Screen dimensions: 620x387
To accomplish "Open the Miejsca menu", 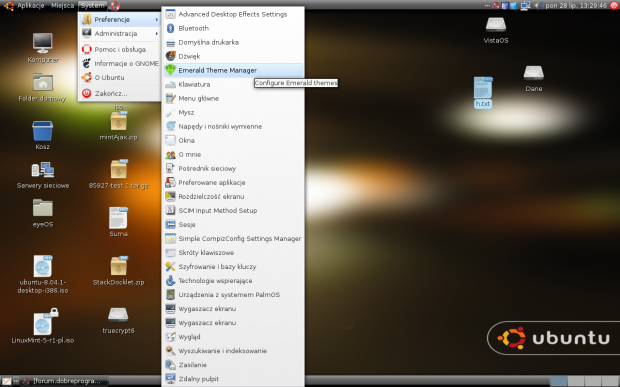I will tap(62, 5).
